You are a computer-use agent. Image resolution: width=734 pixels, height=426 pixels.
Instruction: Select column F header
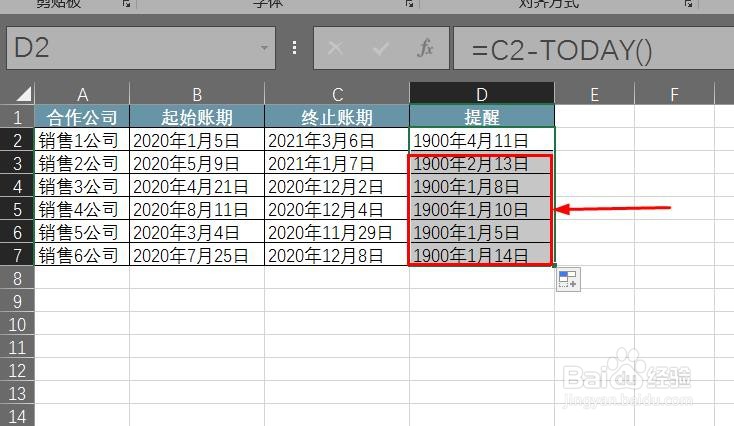[x=675, y=94]
